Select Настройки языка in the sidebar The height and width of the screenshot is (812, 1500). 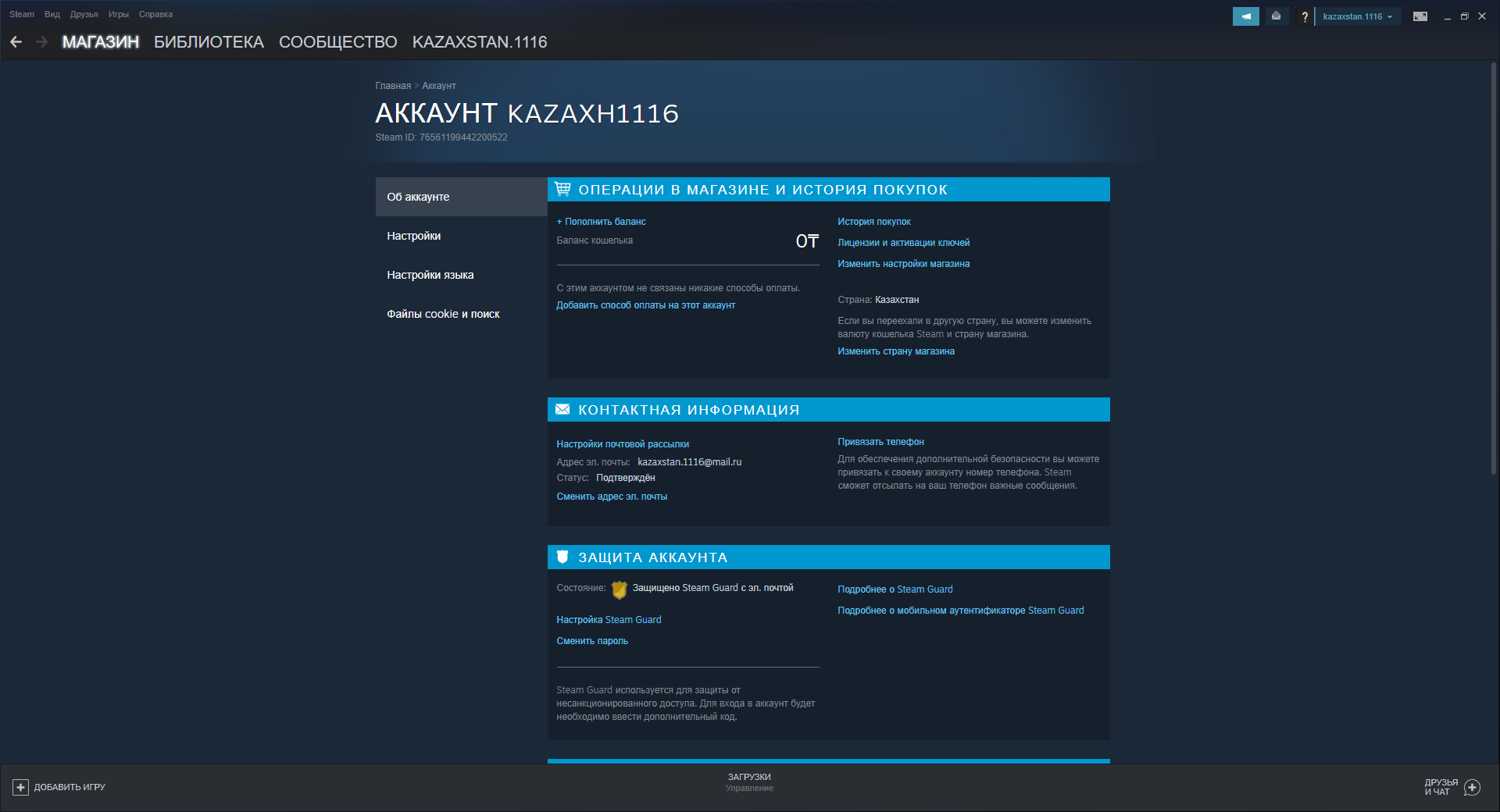tap(430, 275)
